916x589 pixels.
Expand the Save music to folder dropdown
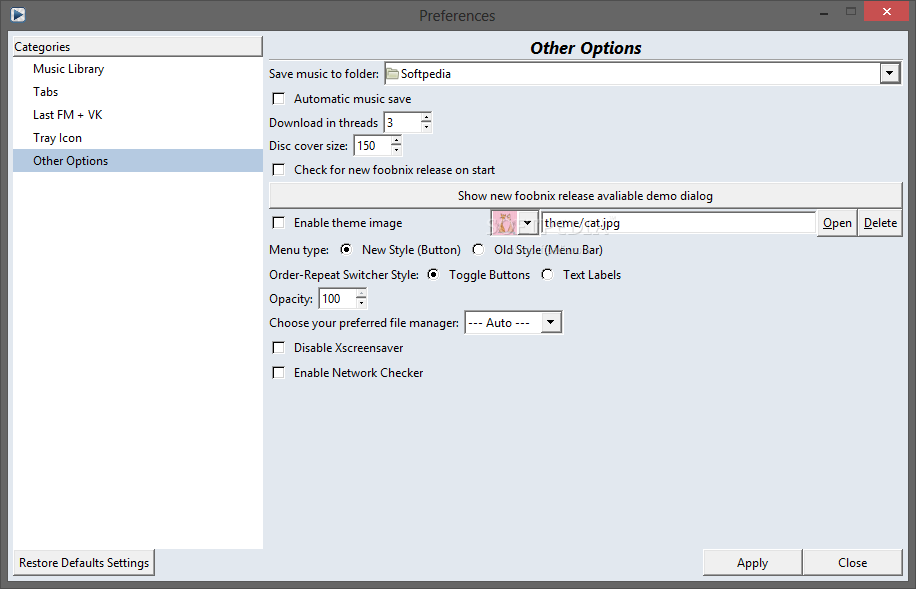(x=889, y=74)
